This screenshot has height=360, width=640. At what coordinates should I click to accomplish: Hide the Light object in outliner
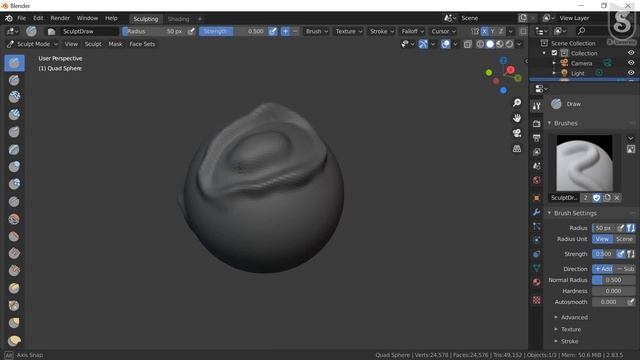[631, 73]
